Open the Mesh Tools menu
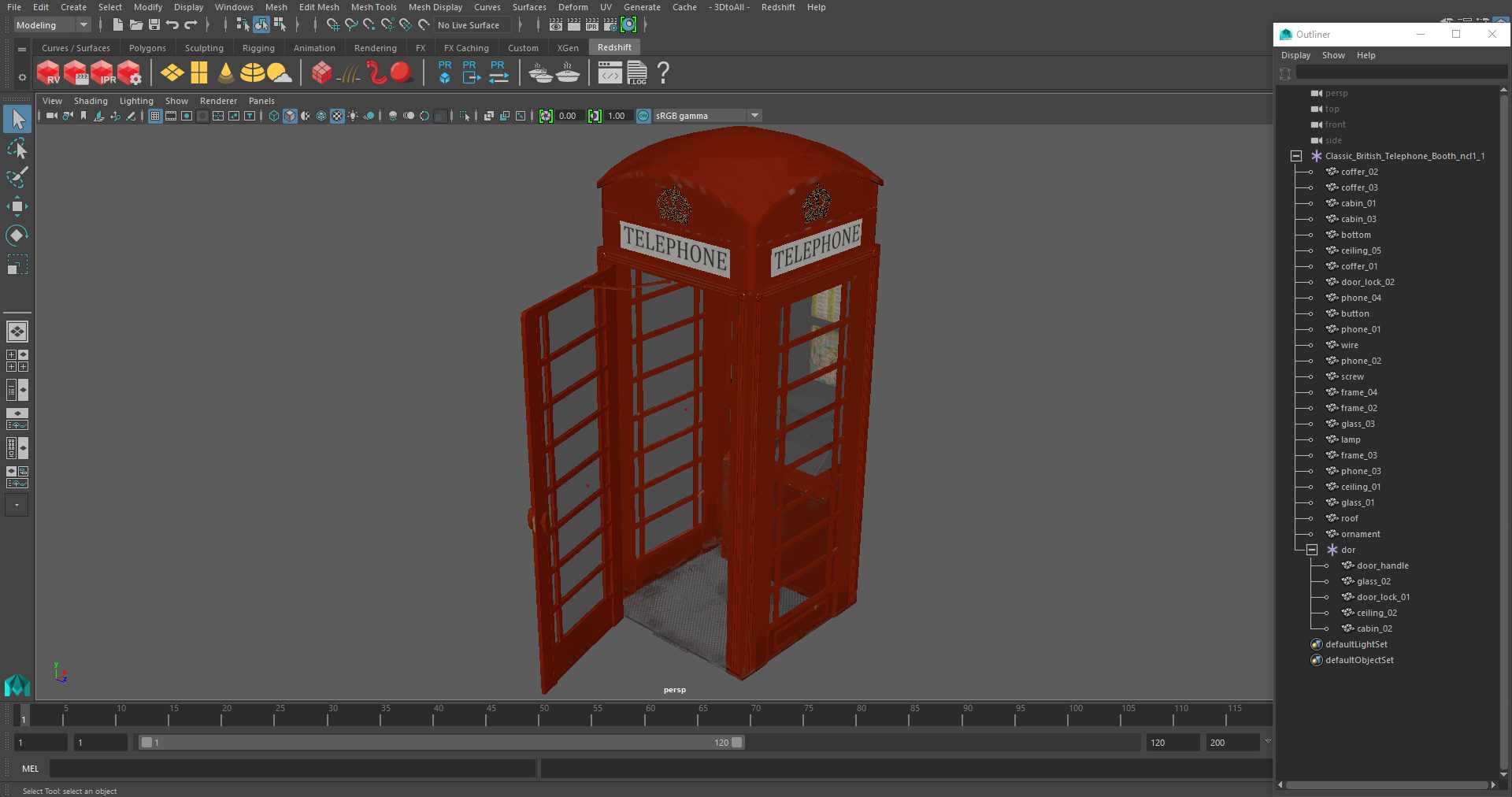1512x797 pixels. coord(373,7)
